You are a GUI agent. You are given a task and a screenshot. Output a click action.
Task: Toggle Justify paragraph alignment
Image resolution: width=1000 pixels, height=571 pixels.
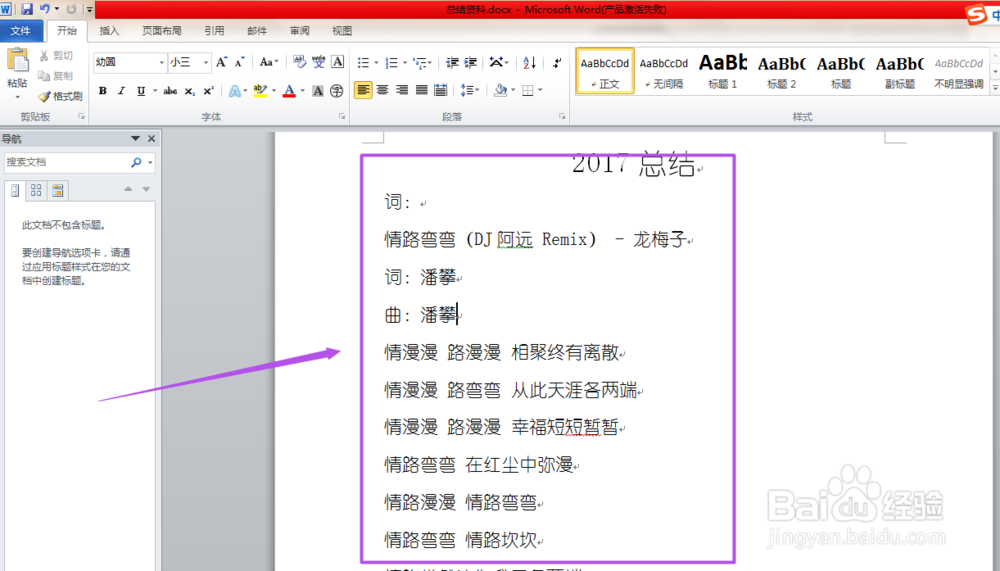coord(422,90)
